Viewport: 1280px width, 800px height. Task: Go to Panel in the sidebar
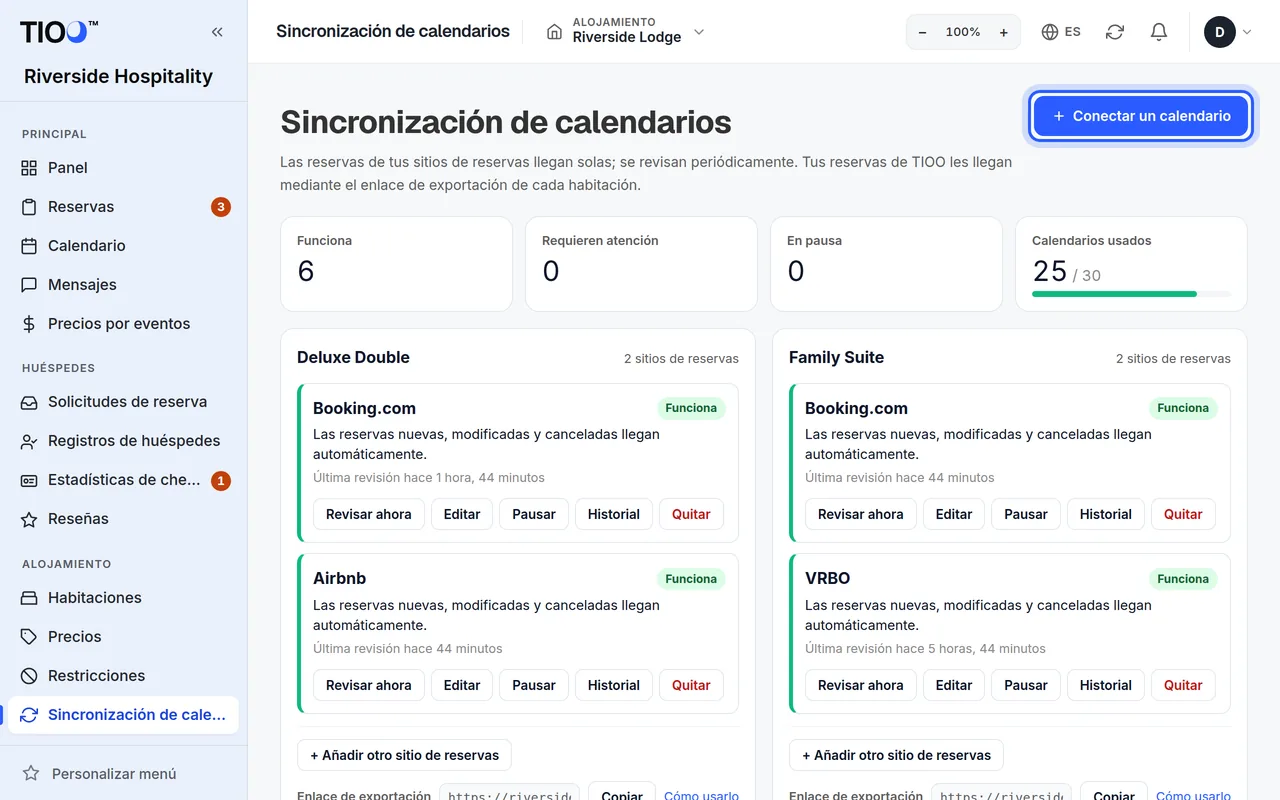pos(124,168)
